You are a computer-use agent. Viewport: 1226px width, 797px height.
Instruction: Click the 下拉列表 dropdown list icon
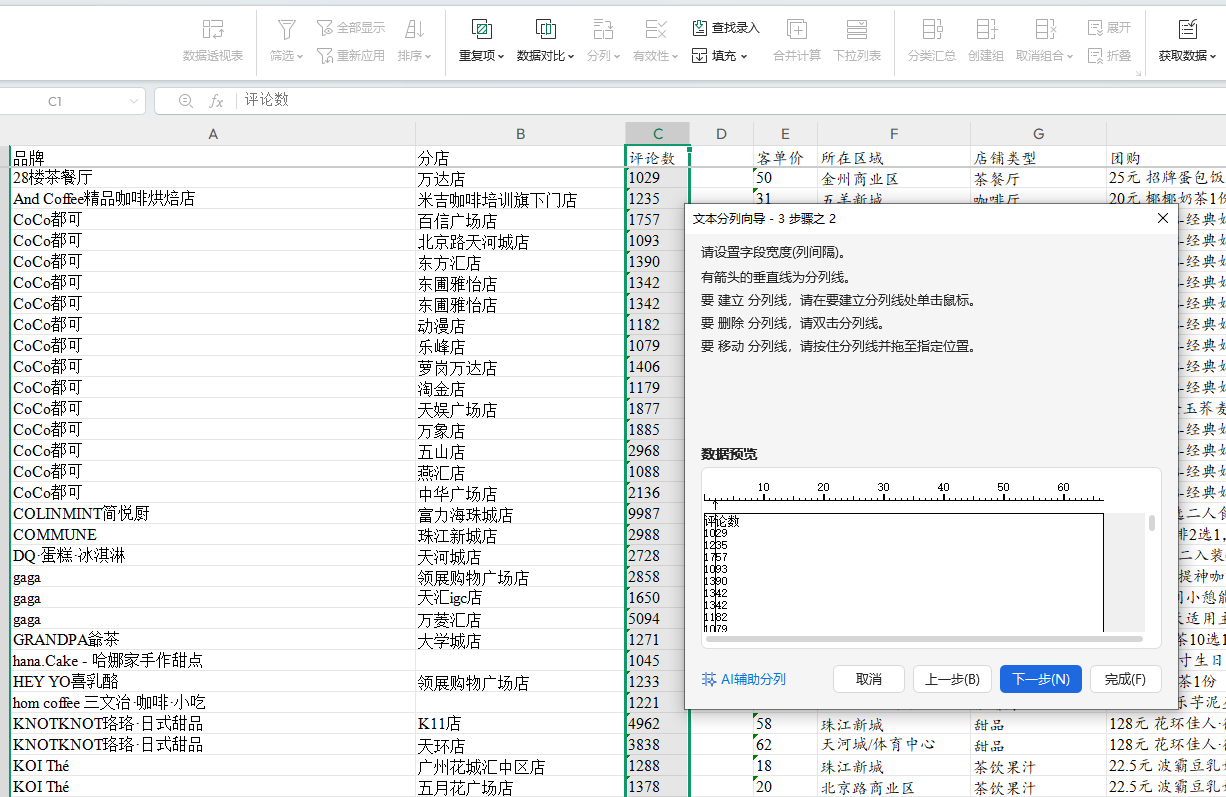click(x=857, y=29)
